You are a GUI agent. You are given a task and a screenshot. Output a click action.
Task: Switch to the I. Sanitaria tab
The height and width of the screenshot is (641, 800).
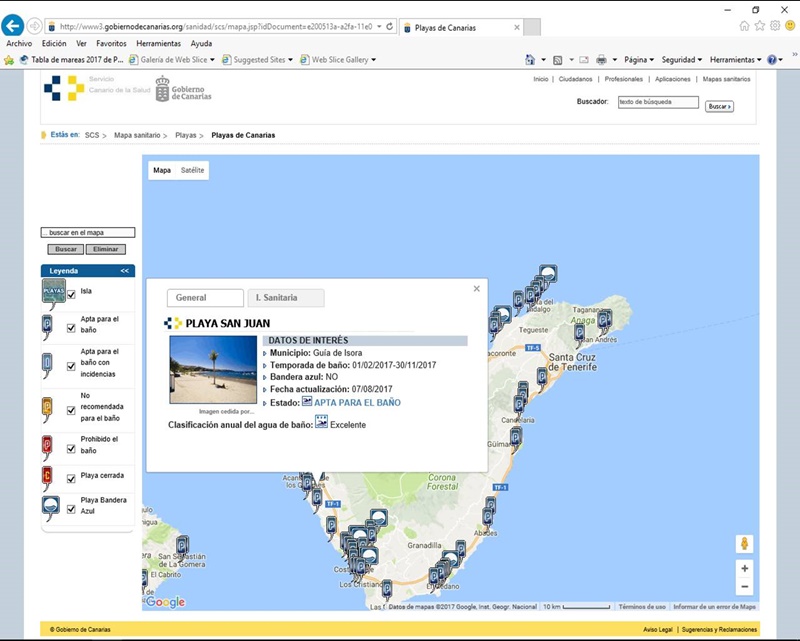[285, 298]
